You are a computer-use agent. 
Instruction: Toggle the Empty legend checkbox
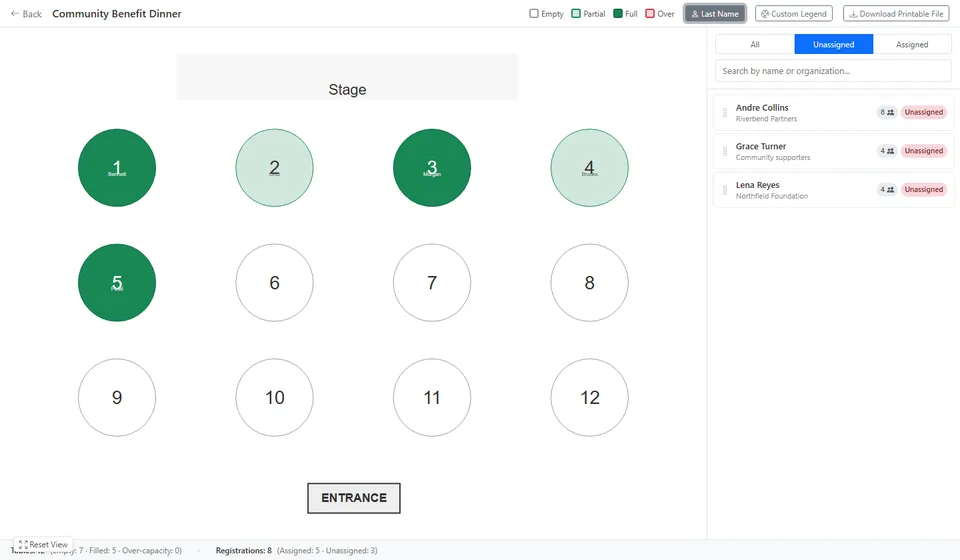coord(534,13)
